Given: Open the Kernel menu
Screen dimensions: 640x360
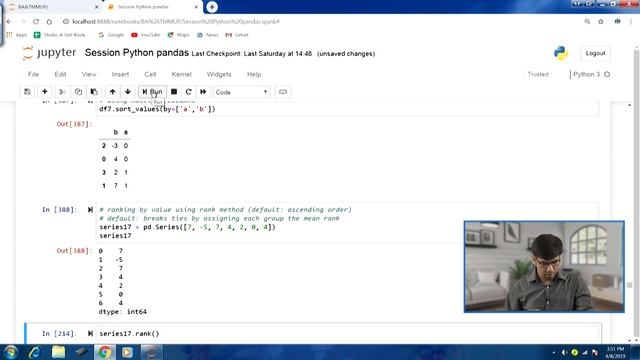Looking at the screenshot, I should point(182,74).
